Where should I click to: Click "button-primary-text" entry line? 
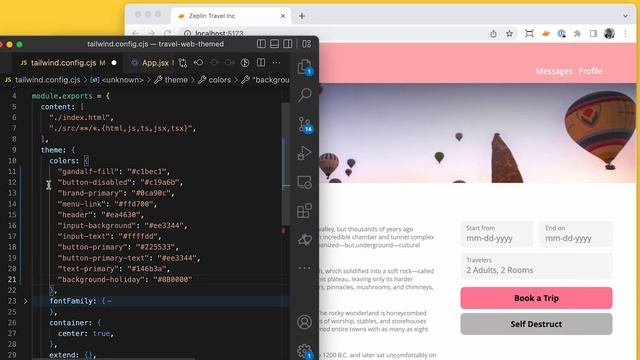point(129,258)
